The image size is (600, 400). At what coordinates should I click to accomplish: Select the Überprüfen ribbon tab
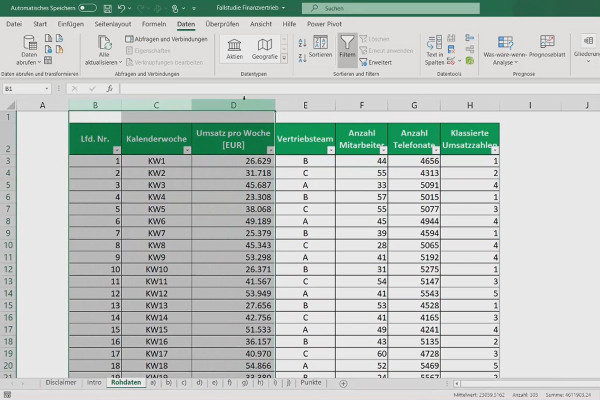coord(222,24)
